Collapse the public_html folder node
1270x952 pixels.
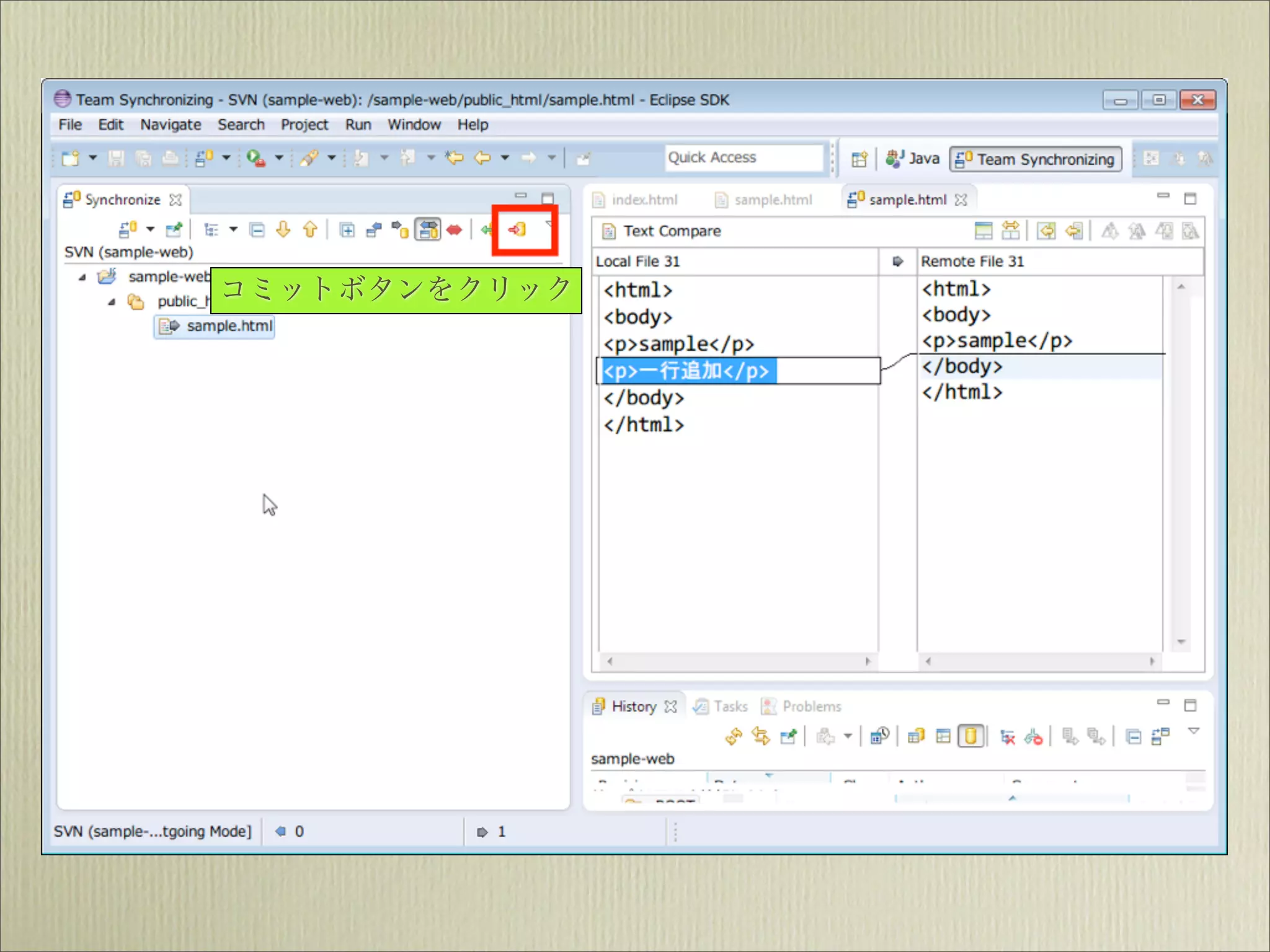pos(112,302)
